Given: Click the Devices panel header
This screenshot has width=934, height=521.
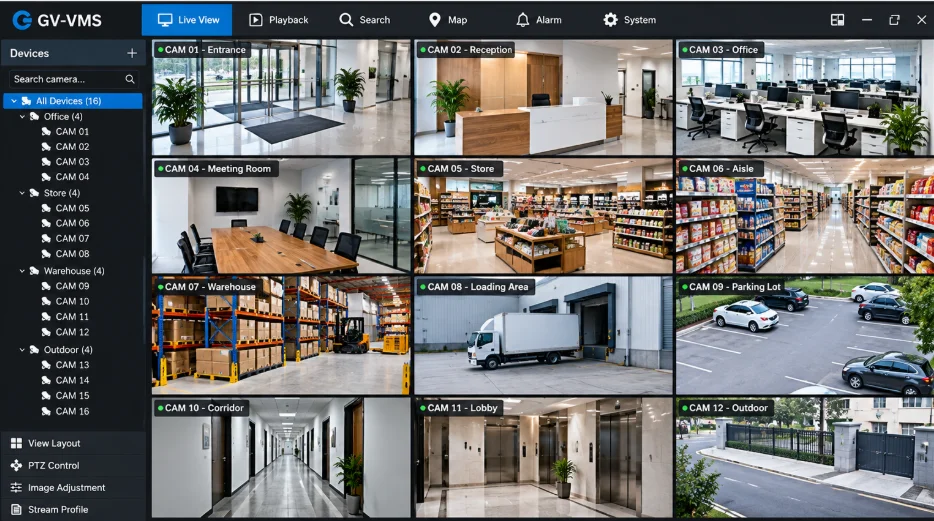Looking at the screenshot, I should click(x=73, y=53).
